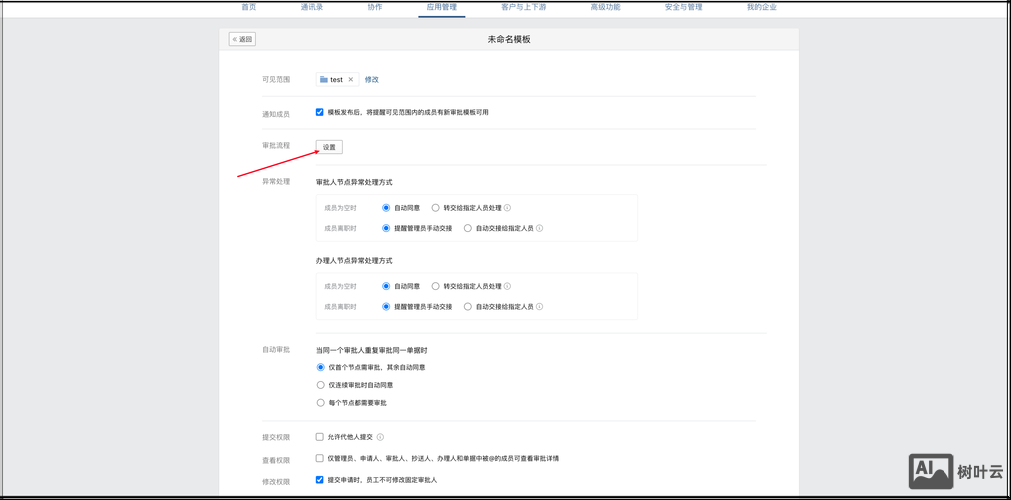
Task: Click 成员为空时 label under 审批人节点
Action: click(340, 208)
